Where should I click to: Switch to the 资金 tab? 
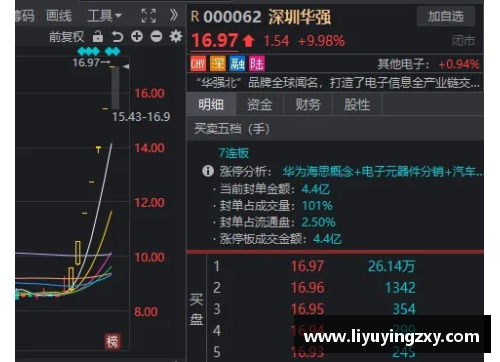pyautogui.click(x=260, y=104)
